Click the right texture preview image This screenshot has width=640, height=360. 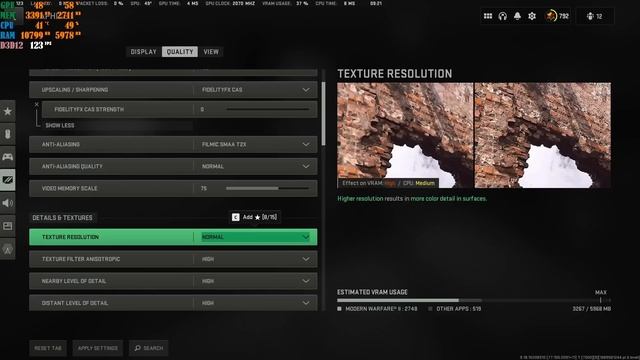point(543,136)
